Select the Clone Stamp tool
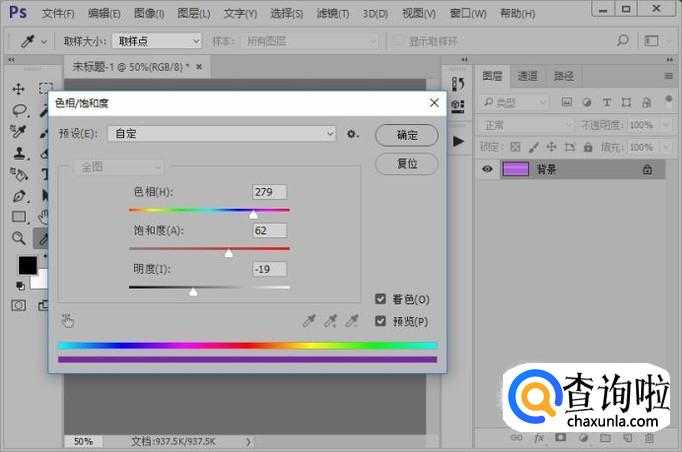The height and width of the screenshot is (452, 682). point(19,153)
